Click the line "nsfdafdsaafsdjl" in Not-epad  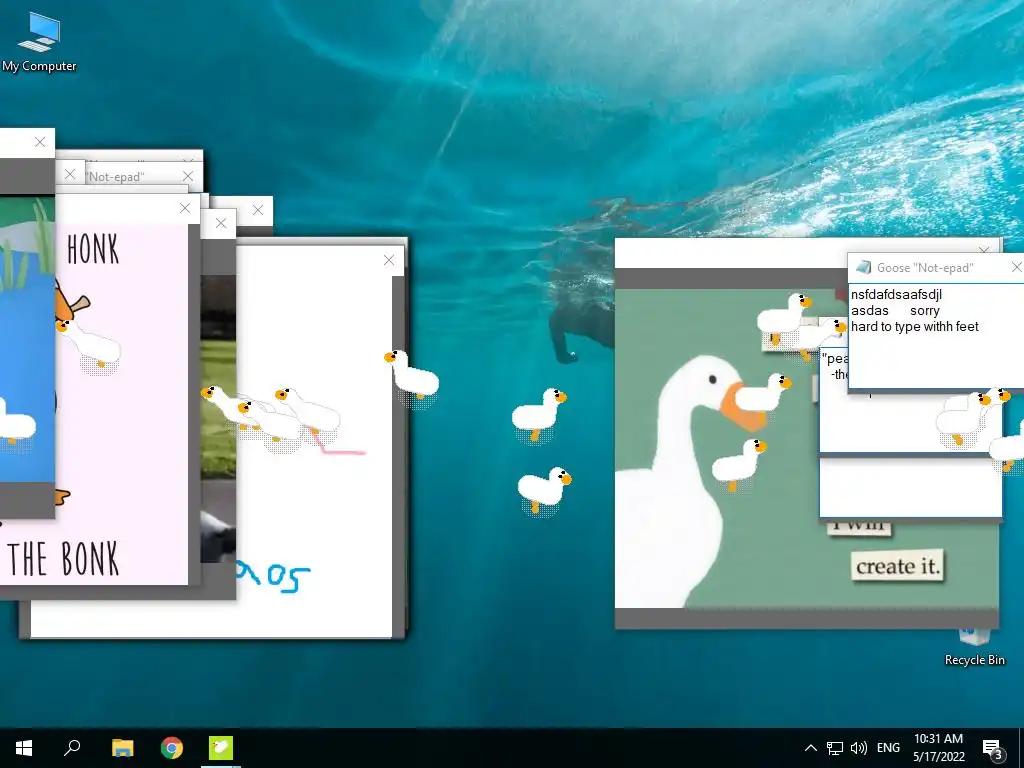tap(896, 295)
